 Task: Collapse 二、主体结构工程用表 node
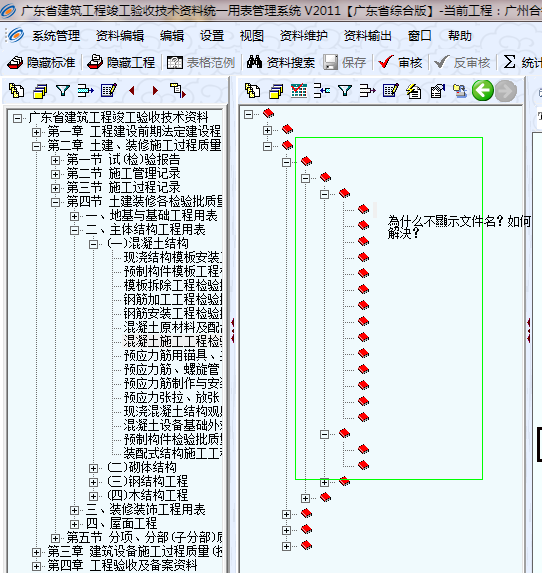tap(74, 230)
